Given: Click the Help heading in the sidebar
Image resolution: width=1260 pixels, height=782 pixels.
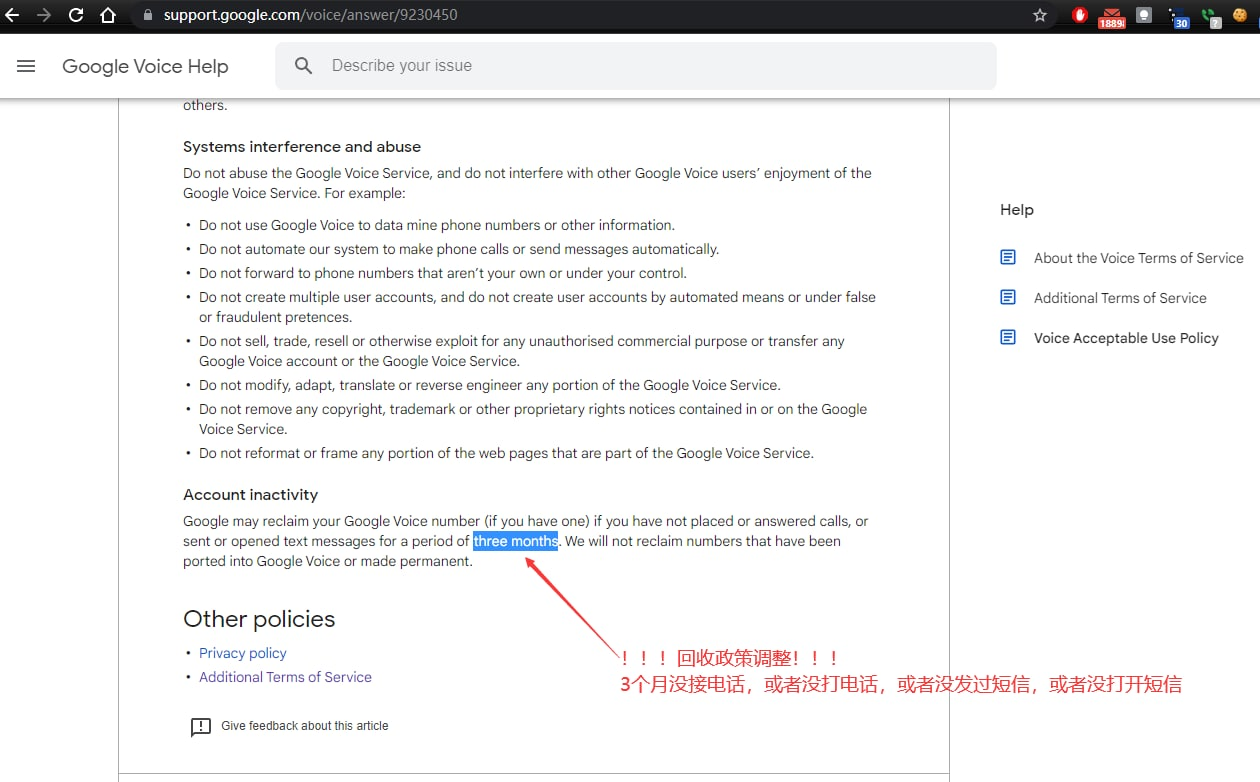Looking at the screenshot, I should [x=1017, y=210].
